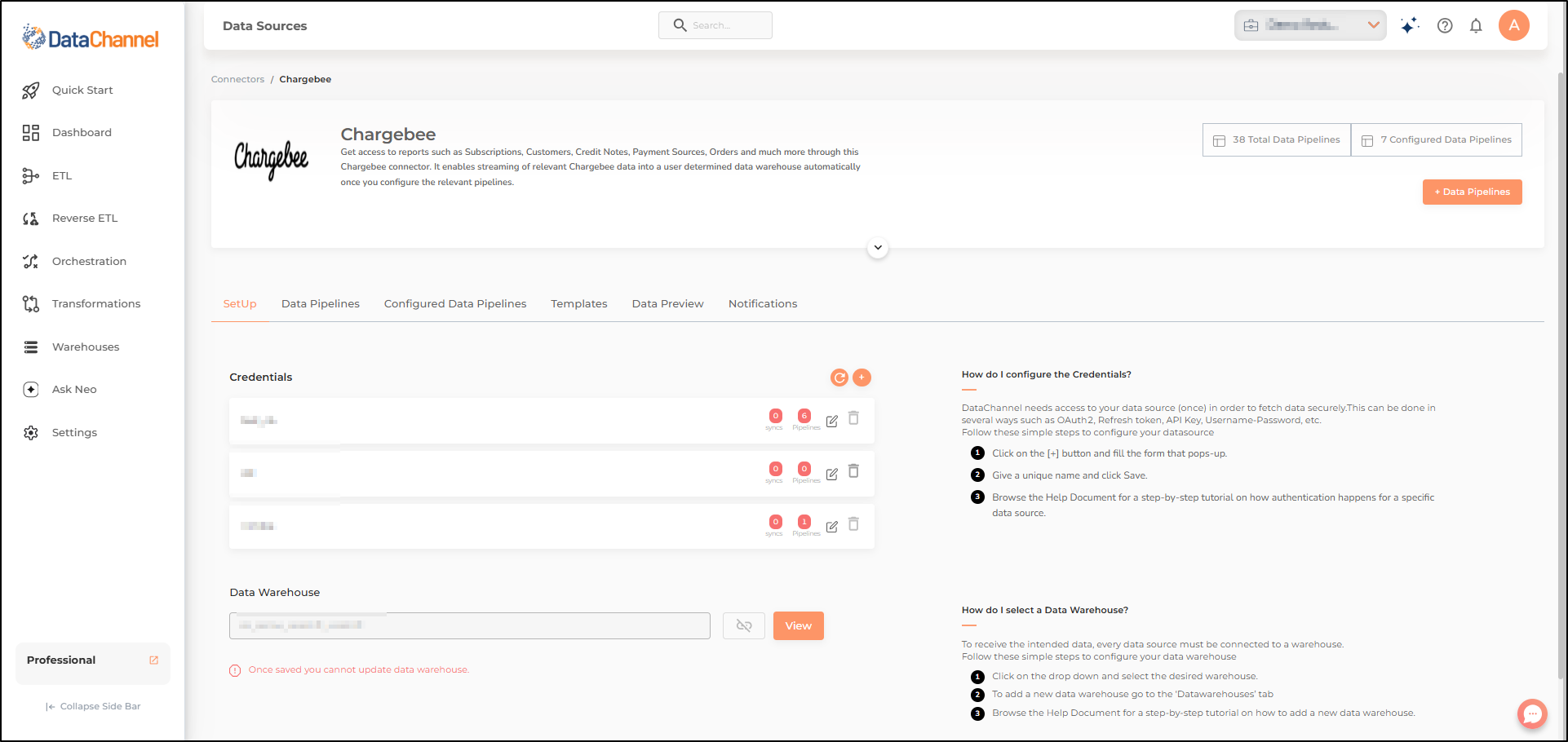1568x742 pixels.
Task: Click 'Once saved you cannot update data warehouse.' warning
Action: click(359, 670)
